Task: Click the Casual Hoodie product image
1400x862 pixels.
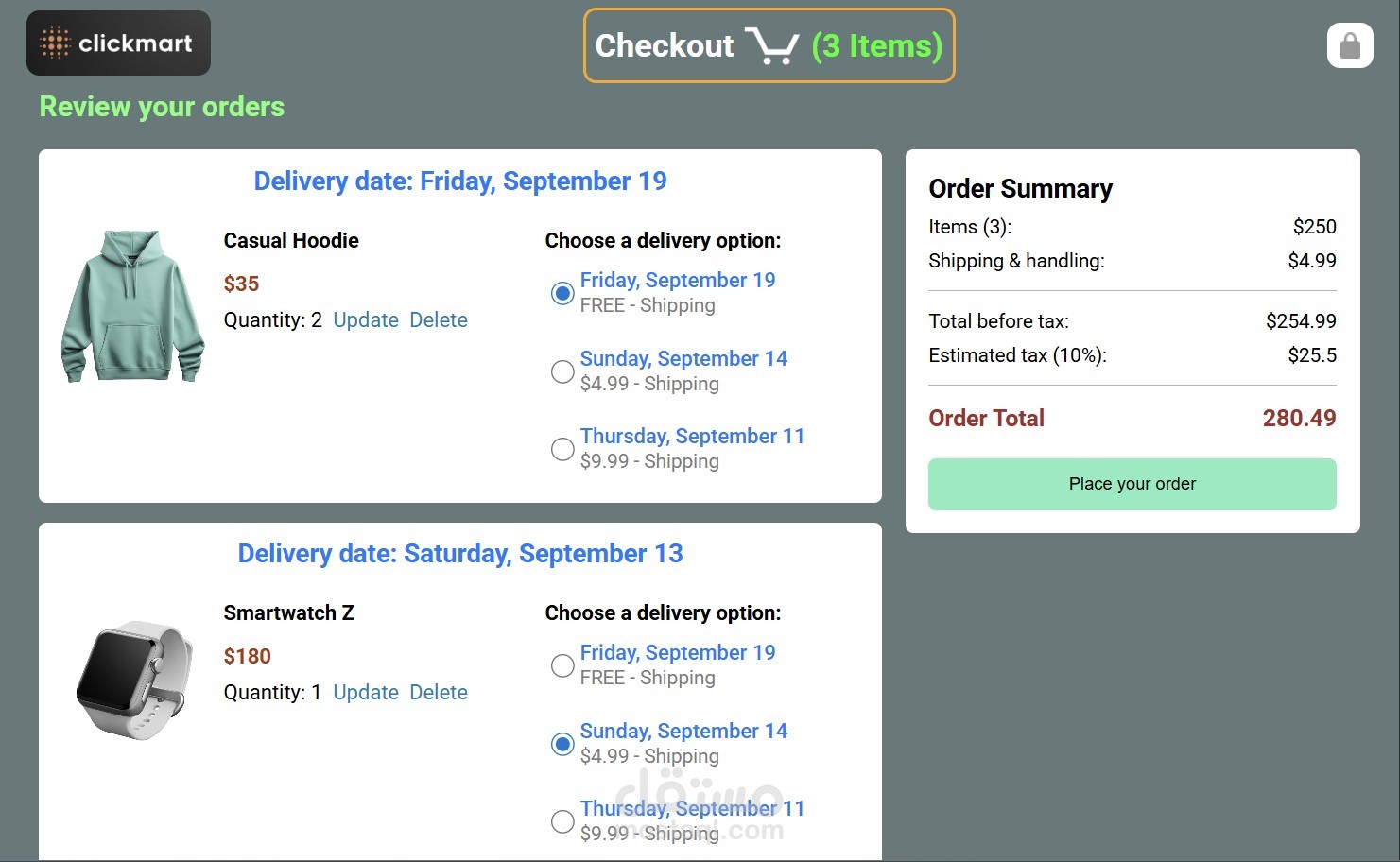Action: [133, 306]
